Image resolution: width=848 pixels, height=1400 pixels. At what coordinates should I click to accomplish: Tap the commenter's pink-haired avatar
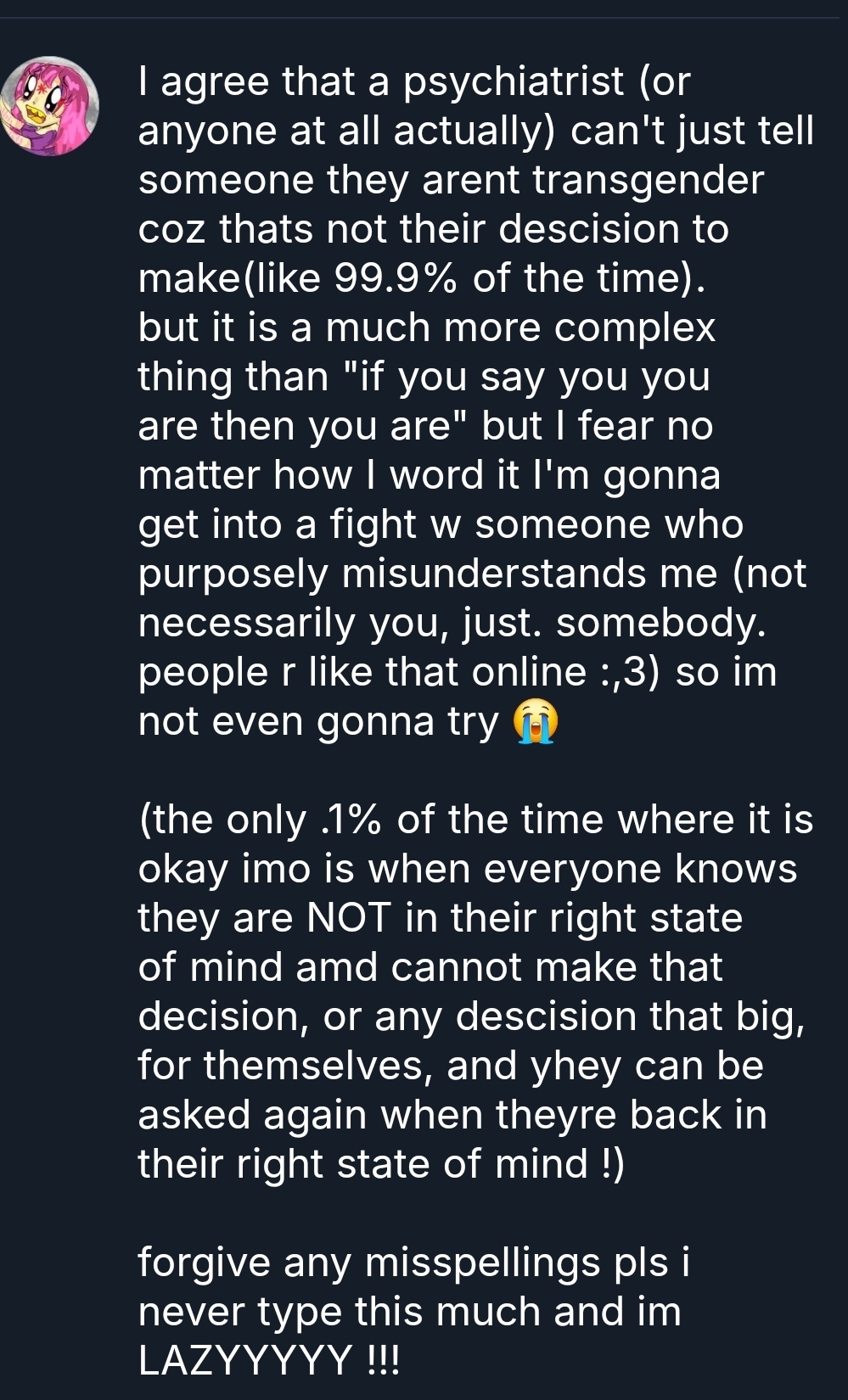[50, 107]
